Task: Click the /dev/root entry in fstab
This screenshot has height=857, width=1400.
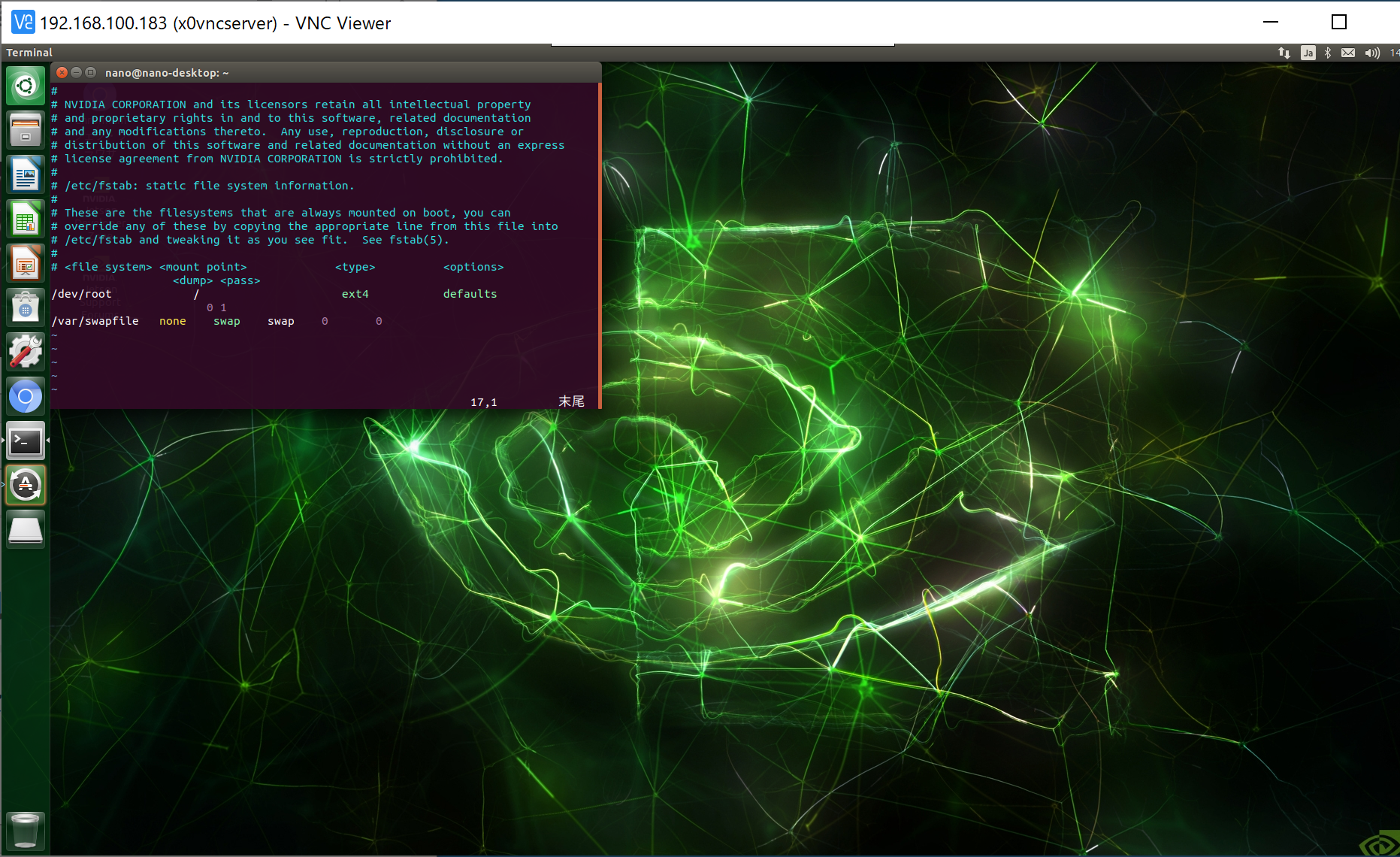Action: (81, 294)
